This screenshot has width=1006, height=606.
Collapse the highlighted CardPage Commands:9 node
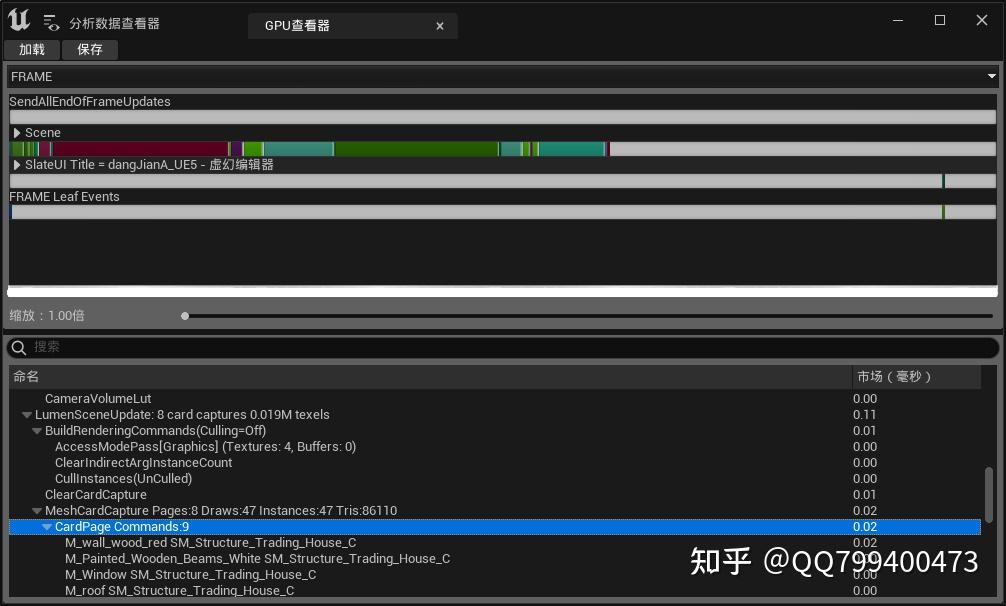tap(47, 526)
